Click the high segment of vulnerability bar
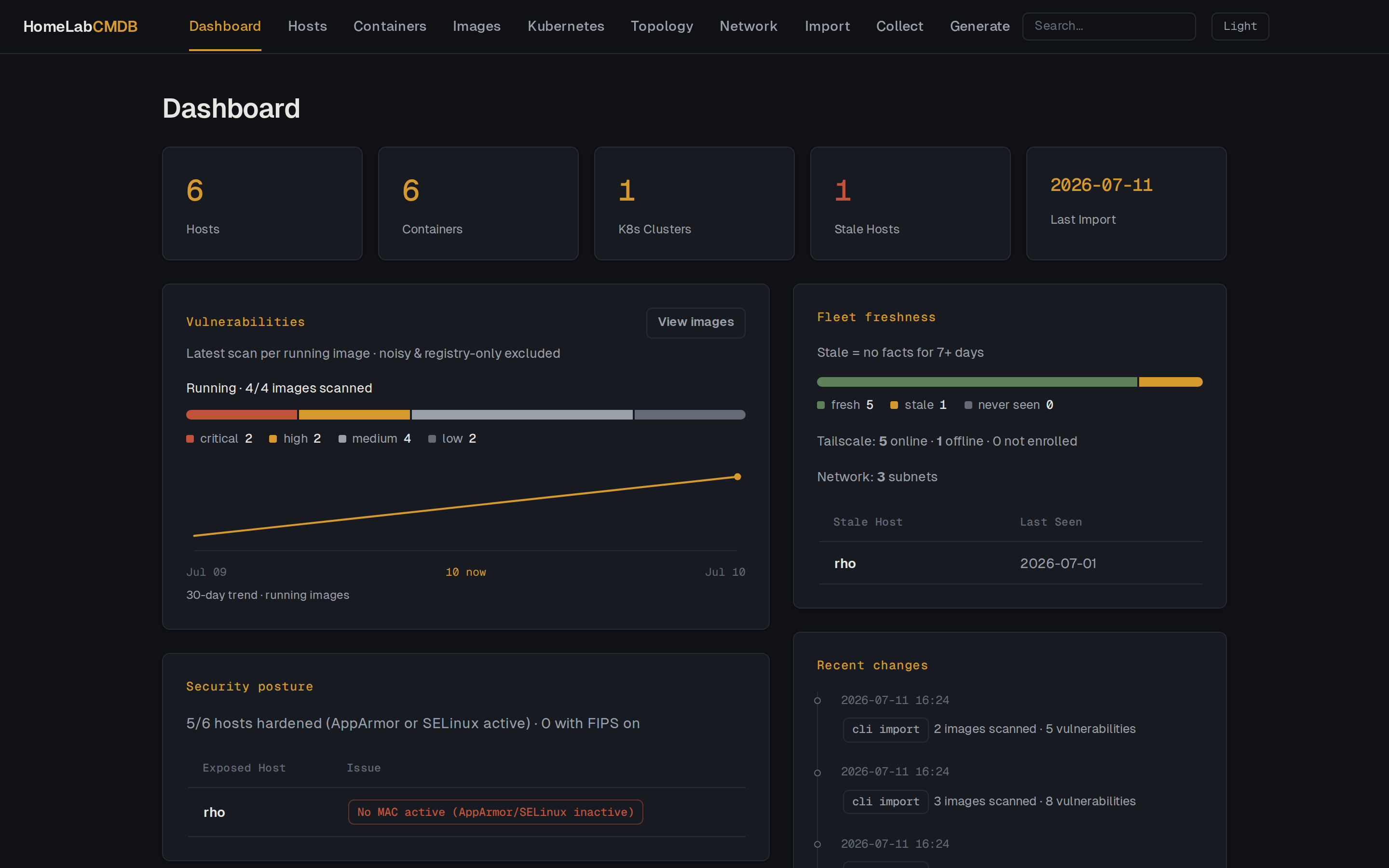Viewport: 1389px width, 868px height. (x=354, y=415)
